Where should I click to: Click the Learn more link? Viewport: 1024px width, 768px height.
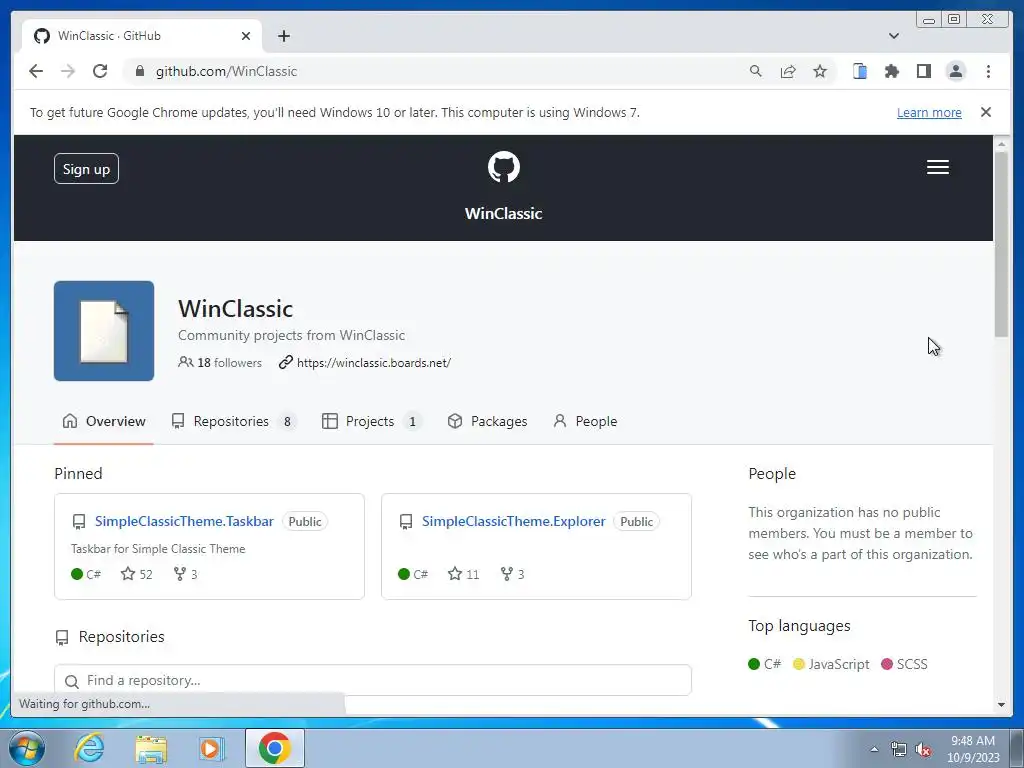[929, 112]
